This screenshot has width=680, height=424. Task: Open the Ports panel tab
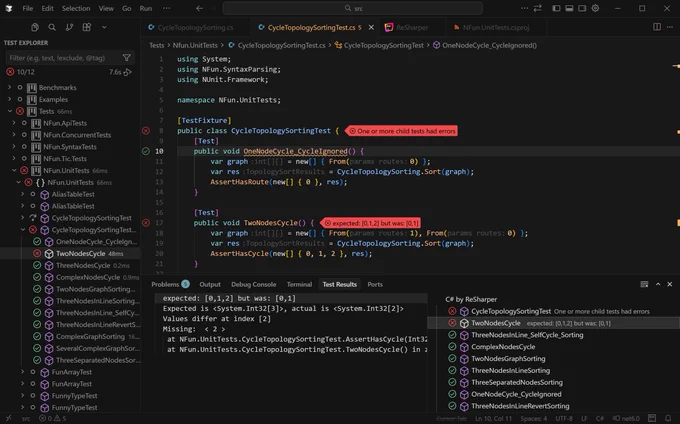(375, 284)
